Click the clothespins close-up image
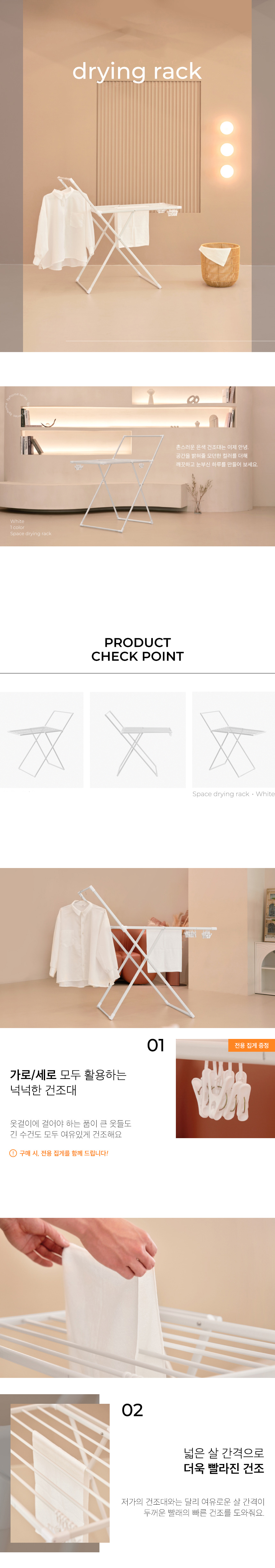The image size is (275, 1568). (x=225, y=1088)
